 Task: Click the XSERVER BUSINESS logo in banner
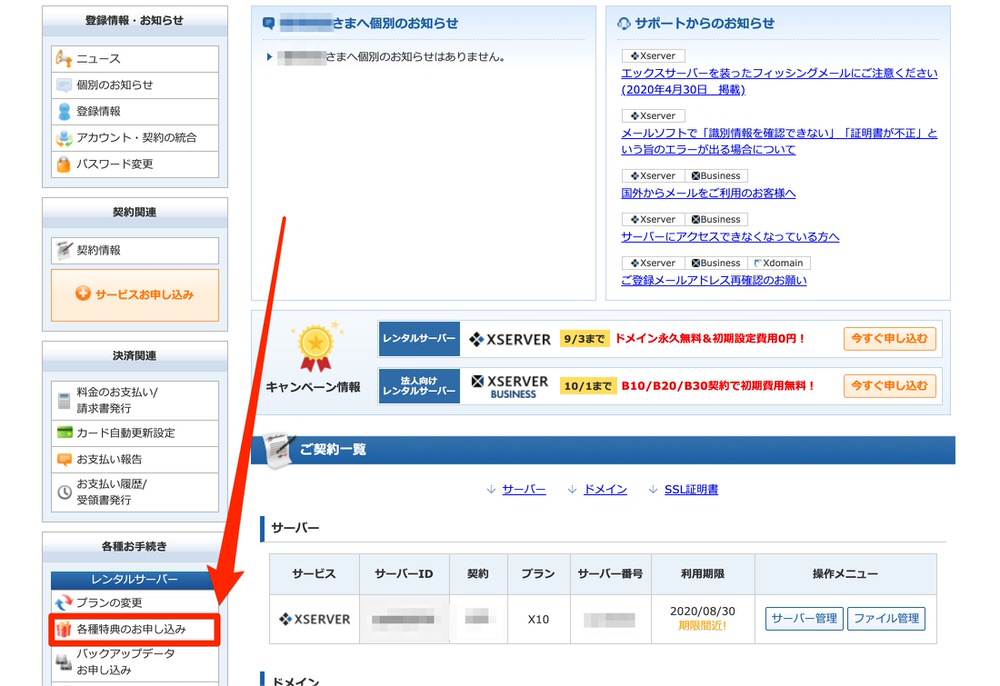point(510,386)
